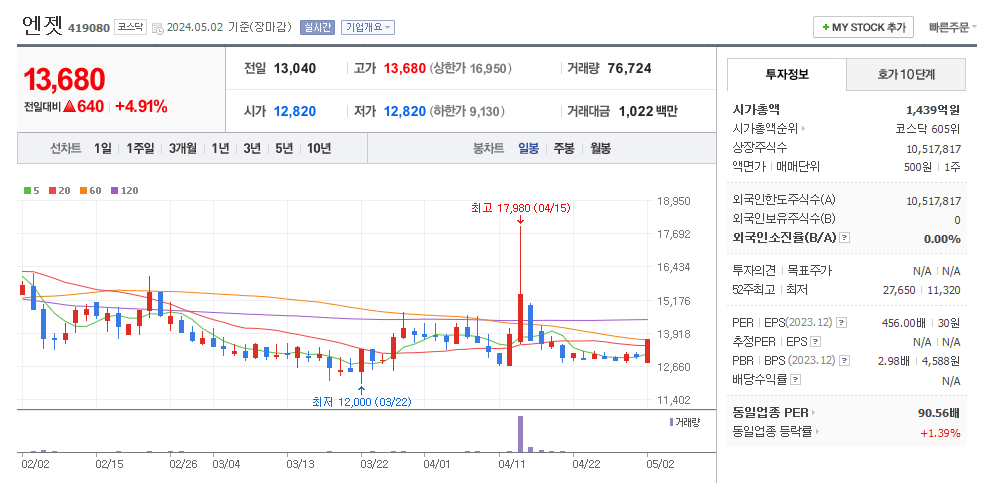Click the 동일업종 PER value 90.56배
The height and width of the screenshot is (483, 984).
pyautogui.click(x=938, y=413)
